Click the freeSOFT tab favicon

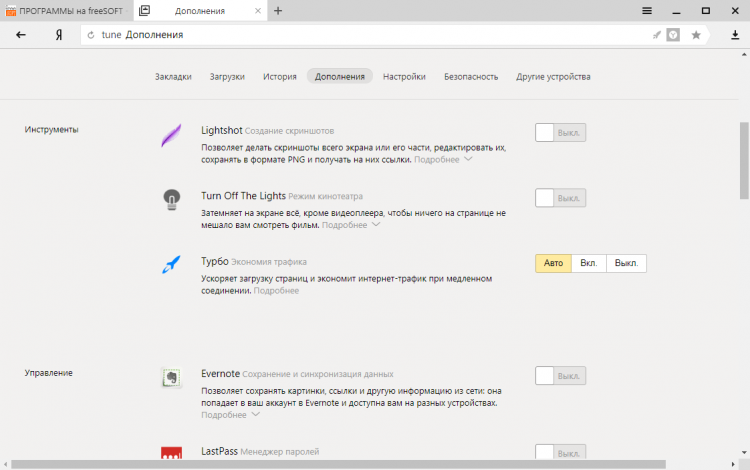click(x=11, y=11)
